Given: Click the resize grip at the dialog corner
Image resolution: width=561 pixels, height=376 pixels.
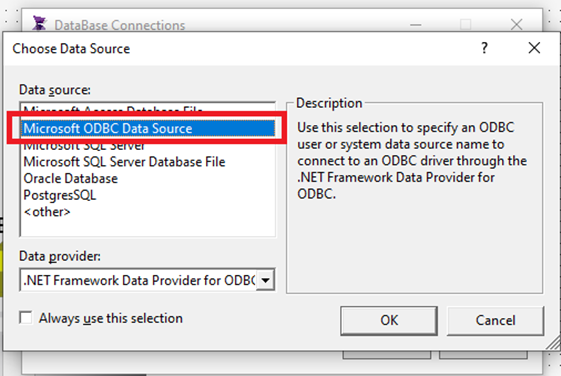Looking at the screenshot, I should [553, 343].
